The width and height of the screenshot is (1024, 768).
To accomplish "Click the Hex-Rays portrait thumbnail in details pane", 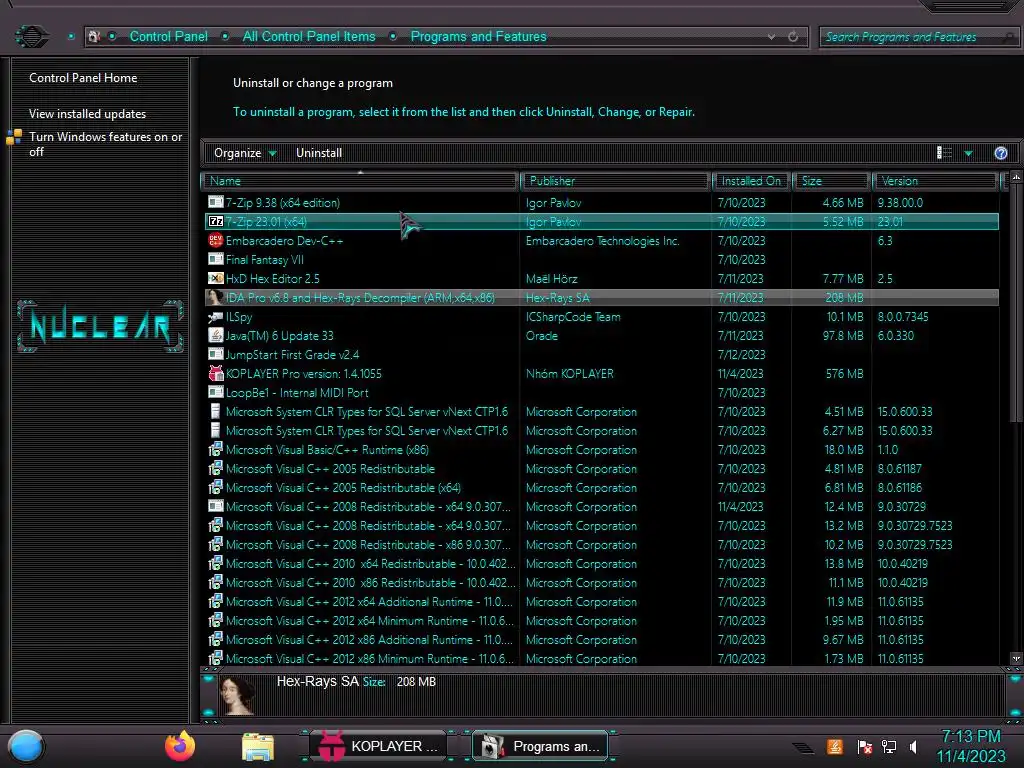I will click(236, 696).
